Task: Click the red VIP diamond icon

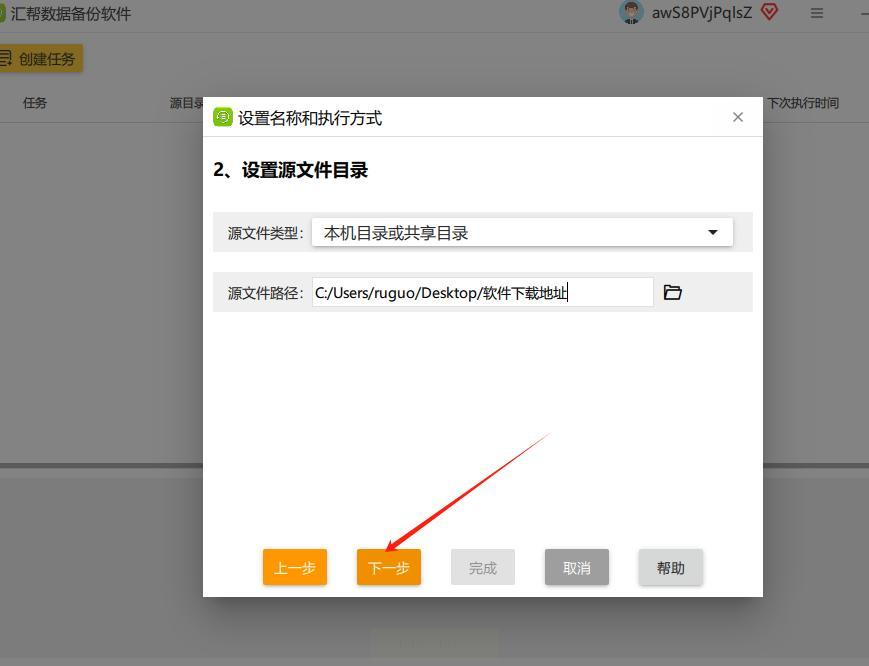Action: 769,12
